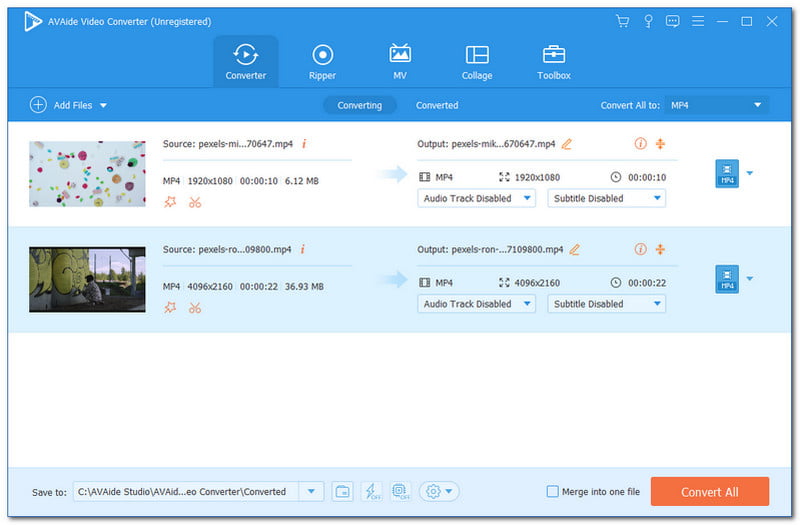Open Audio Track Disabled dropdown for second video

click(476, 304)
